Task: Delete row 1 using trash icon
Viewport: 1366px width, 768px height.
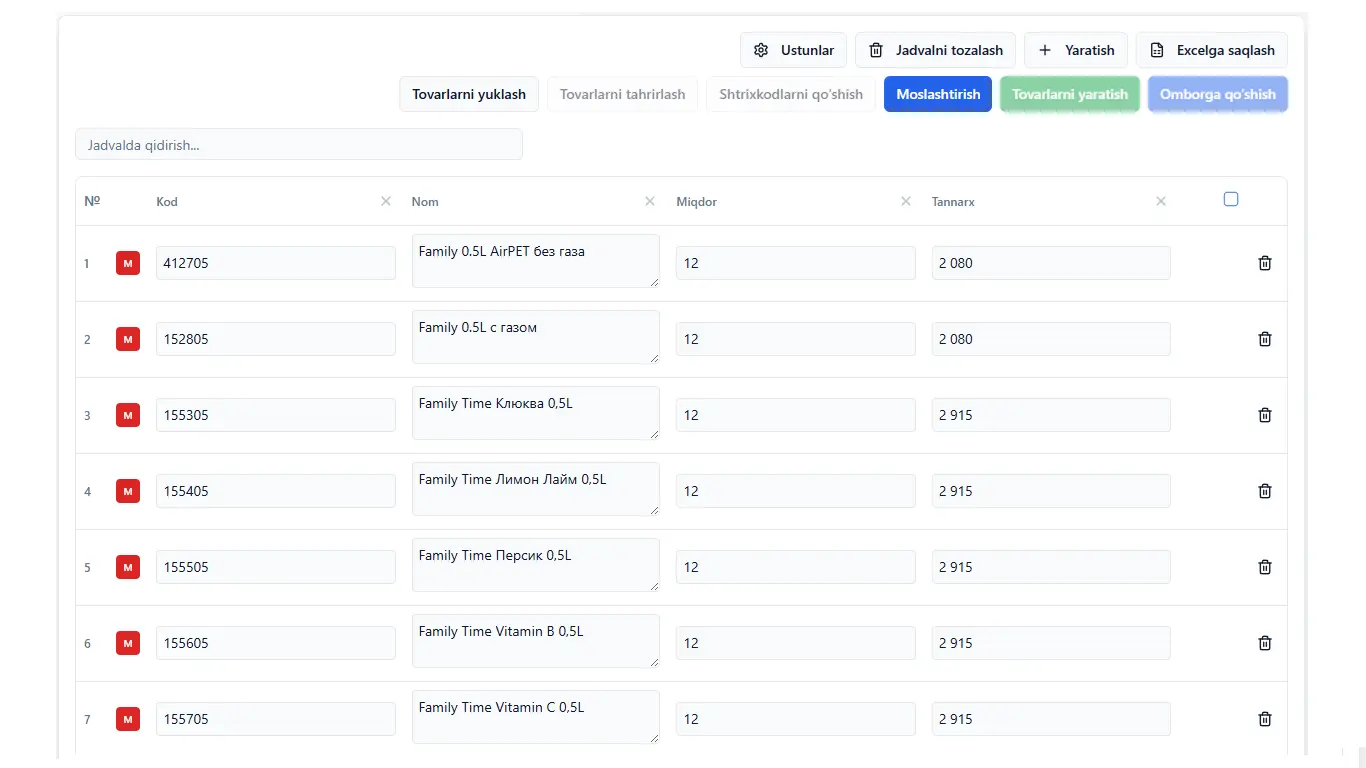Action: tap(1264, 263)
